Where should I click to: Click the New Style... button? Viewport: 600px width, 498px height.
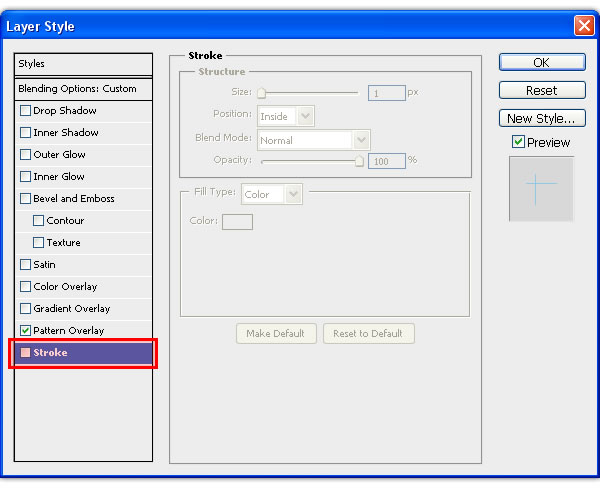542,118
